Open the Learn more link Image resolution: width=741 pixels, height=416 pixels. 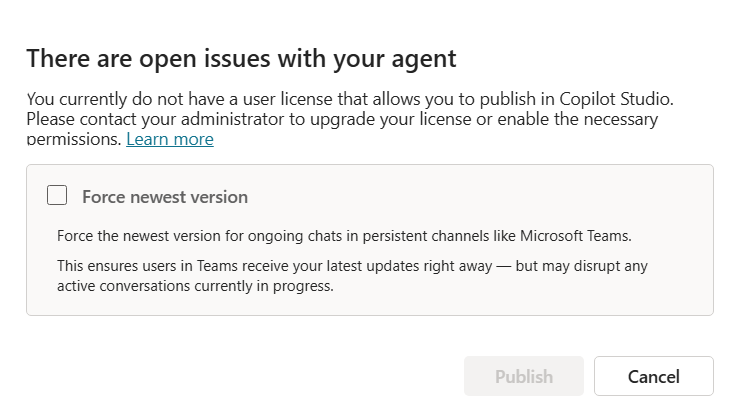[170, 139]
